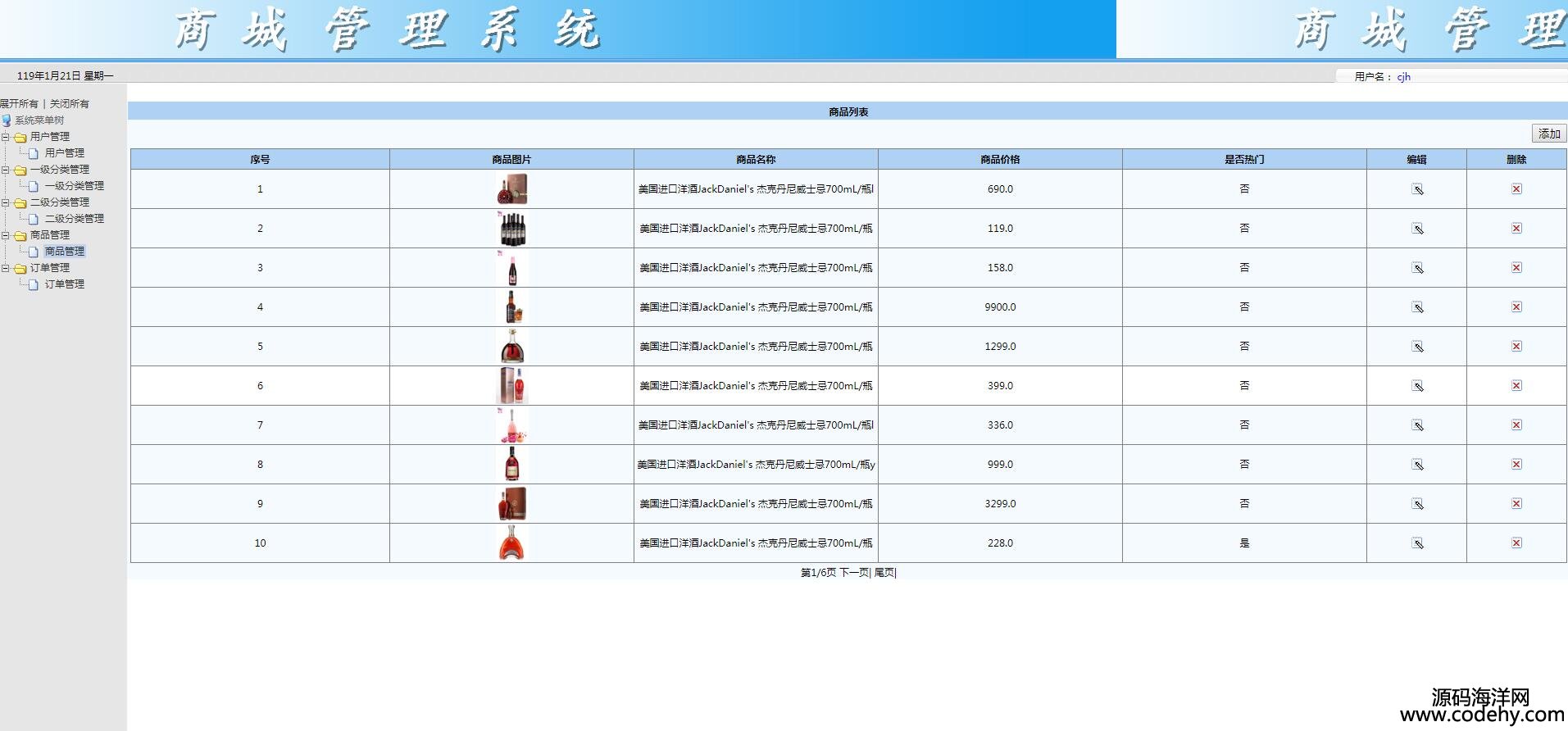The height and width of the screenshot is (731, 1568).
Task: Delete the product priced 1299.0
Action: pyautogui.click(x=1516, y=347)
